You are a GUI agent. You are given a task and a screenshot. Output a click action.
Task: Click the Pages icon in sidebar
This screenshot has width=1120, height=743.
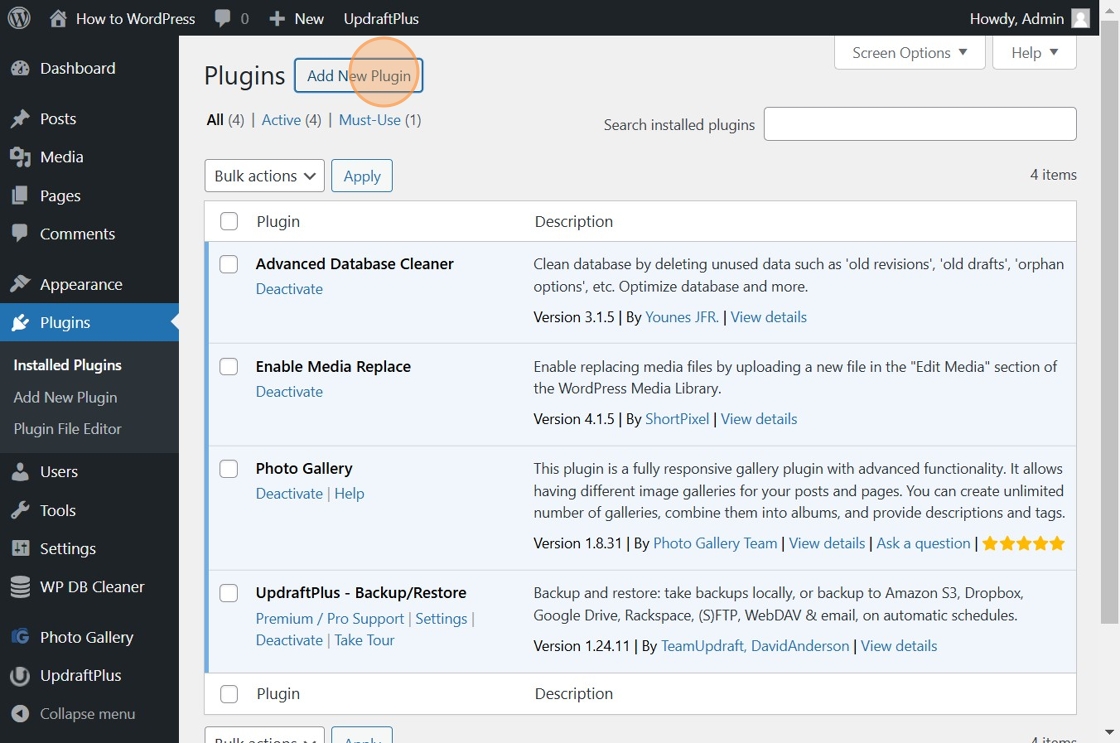click(x=20, y=195)
